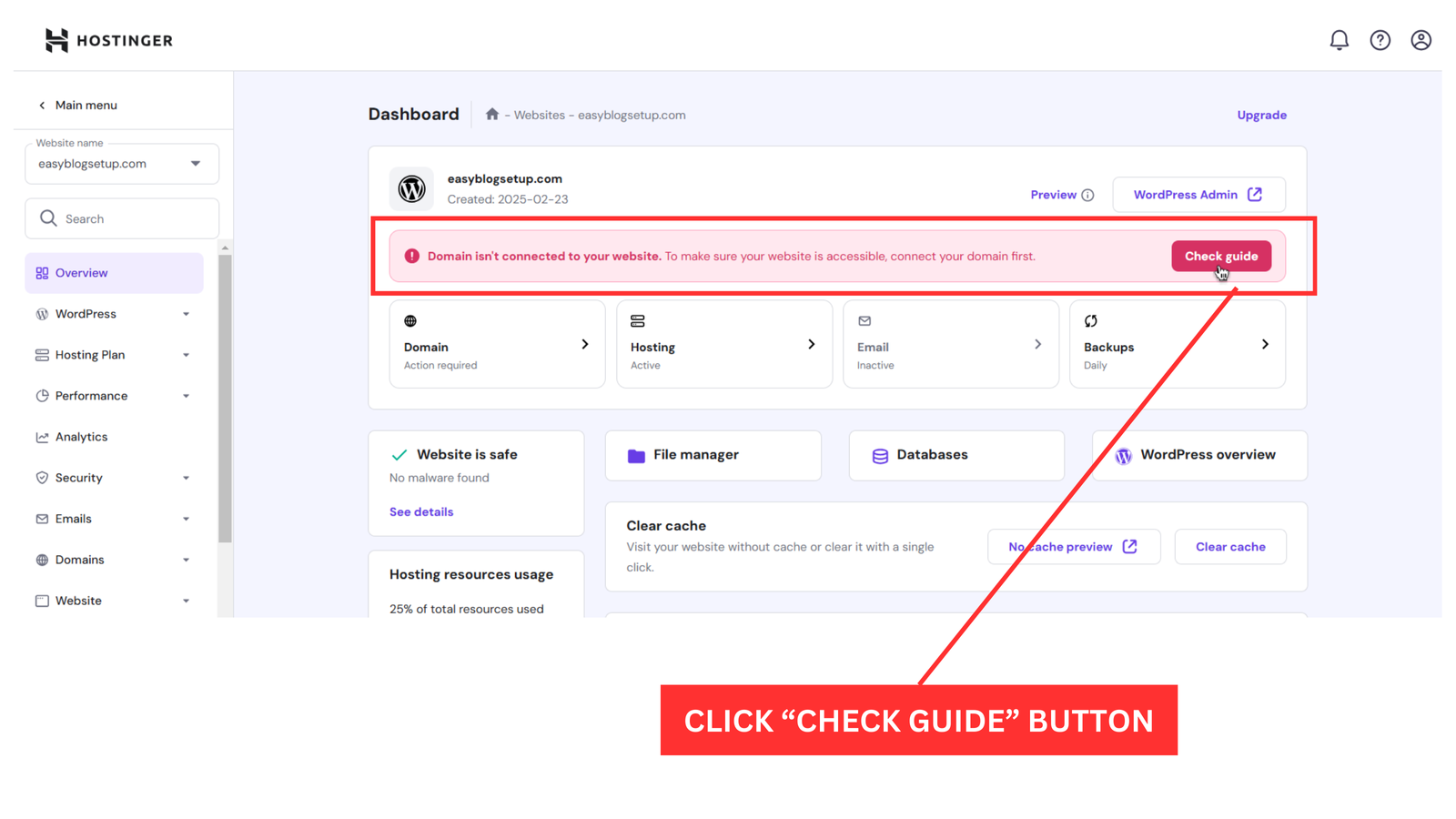Click the Hostinger logo

click(108, 40)
